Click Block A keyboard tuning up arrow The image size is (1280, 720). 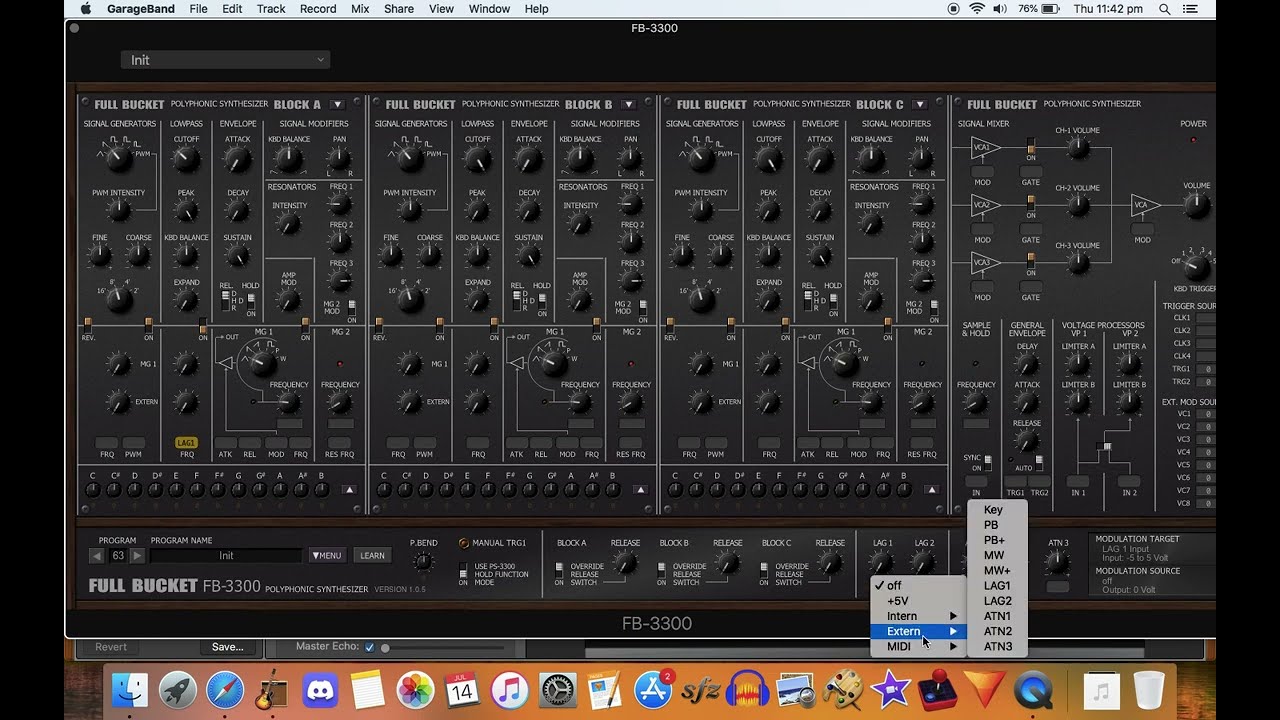pos(349,490)
